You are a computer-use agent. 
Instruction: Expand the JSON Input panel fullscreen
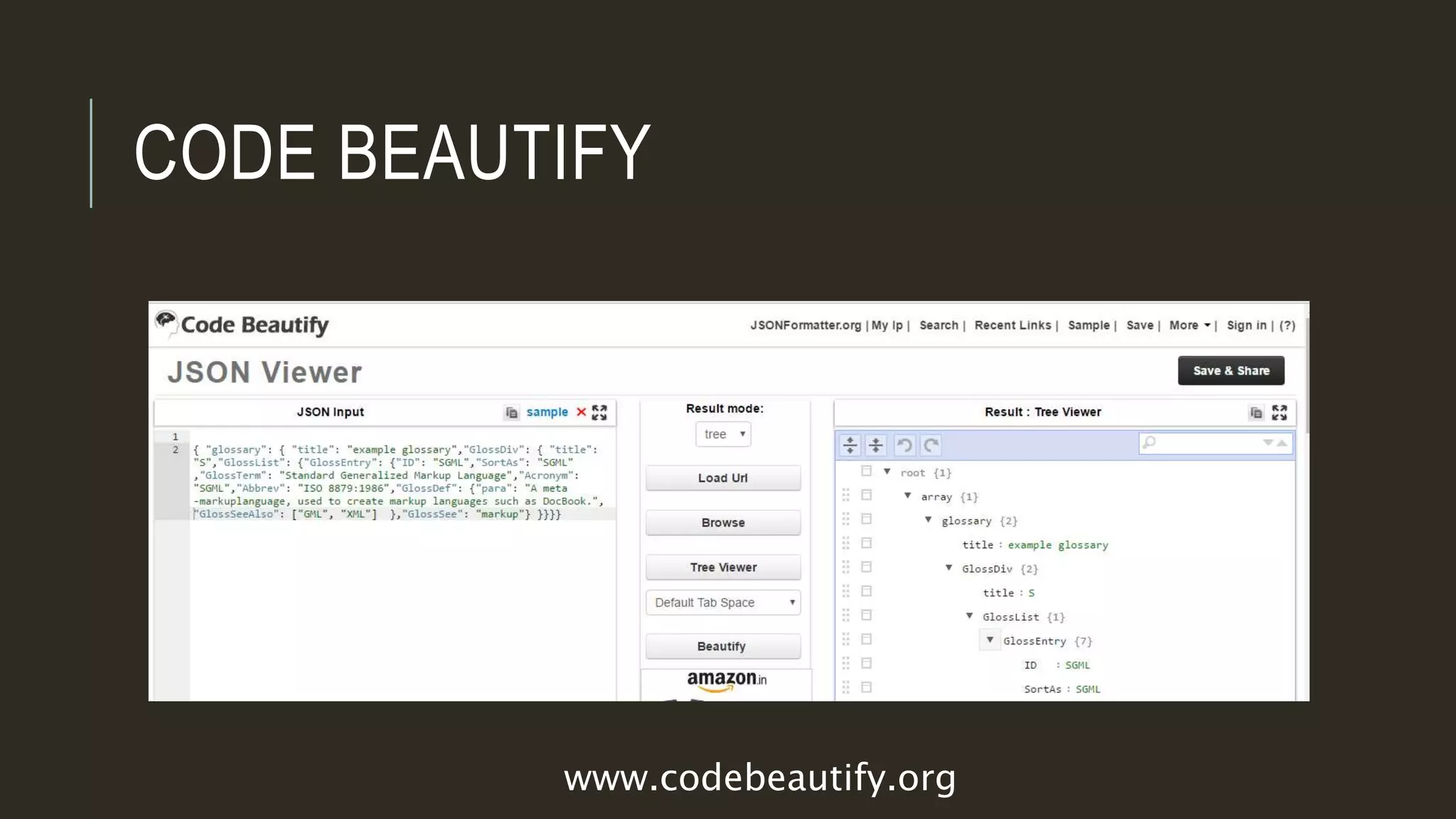point(599,412)
